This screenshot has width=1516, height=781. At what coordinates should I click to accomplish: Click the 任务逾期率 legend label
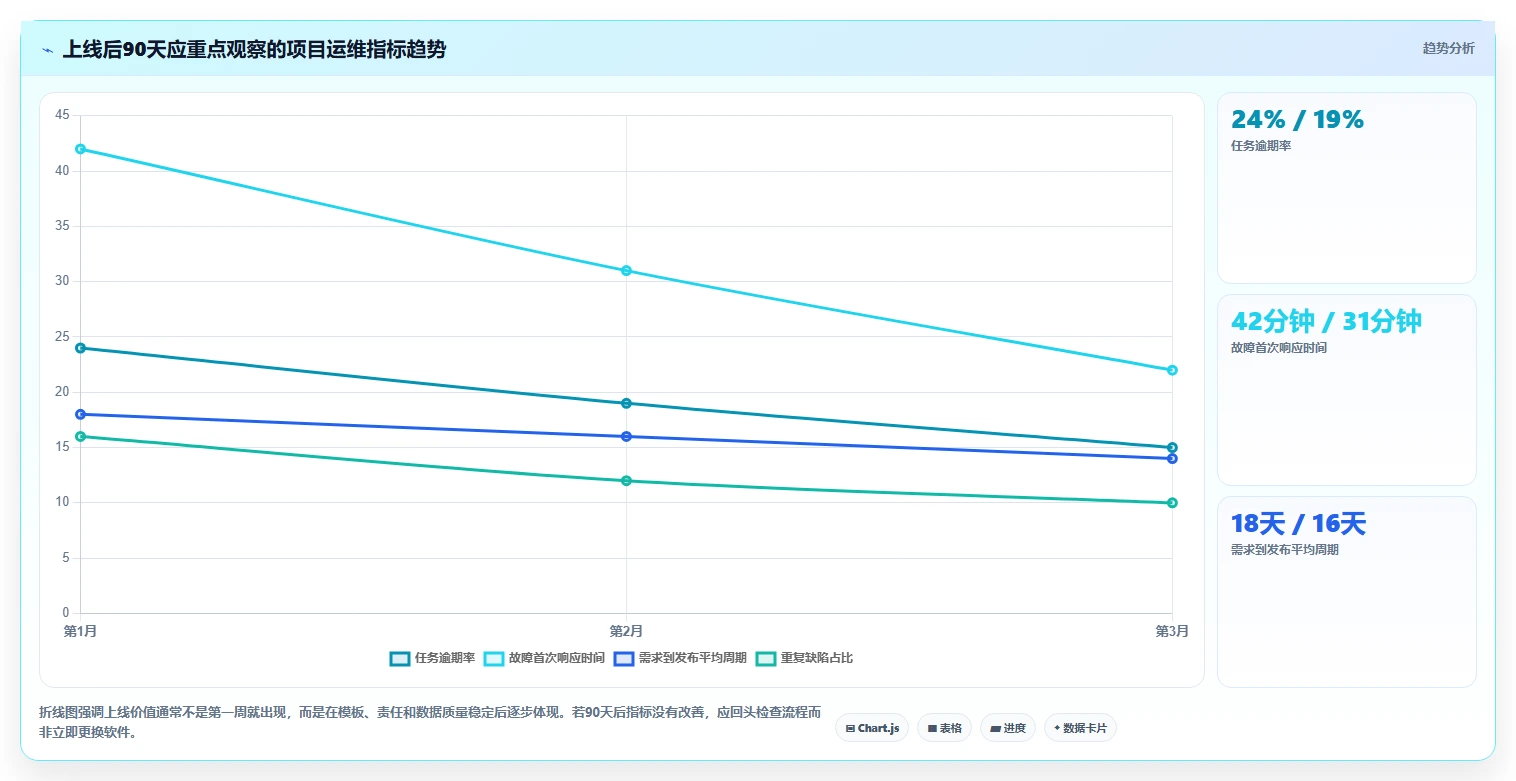445,658
